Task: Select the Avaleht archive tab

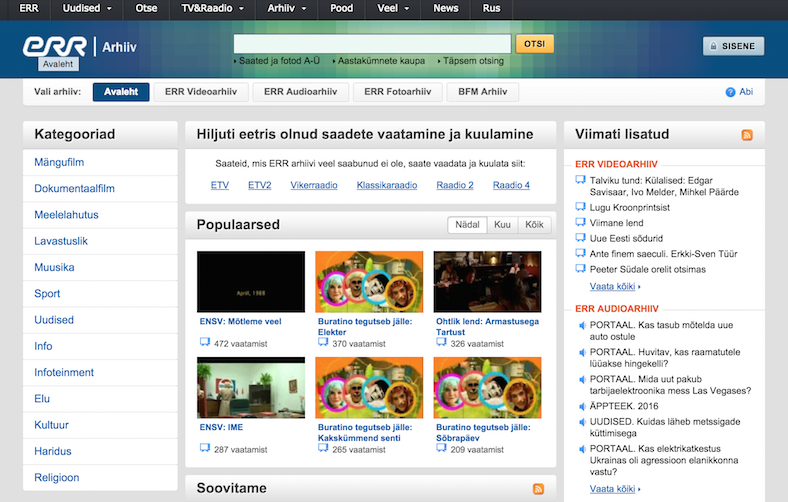Action: click(121, 92)
